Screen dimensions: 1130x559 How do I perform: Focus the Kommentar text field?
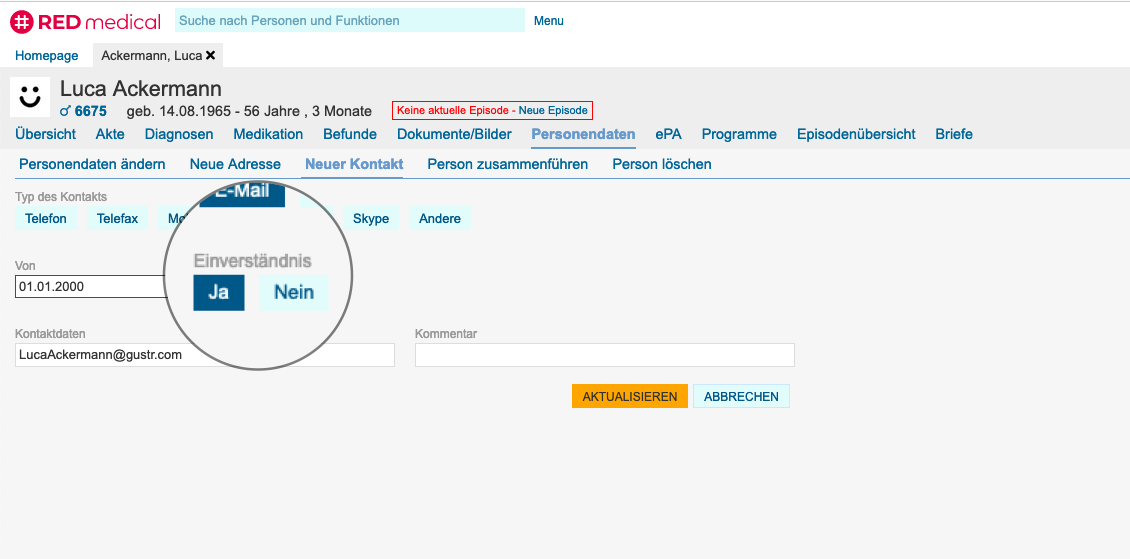click(604, 355)
